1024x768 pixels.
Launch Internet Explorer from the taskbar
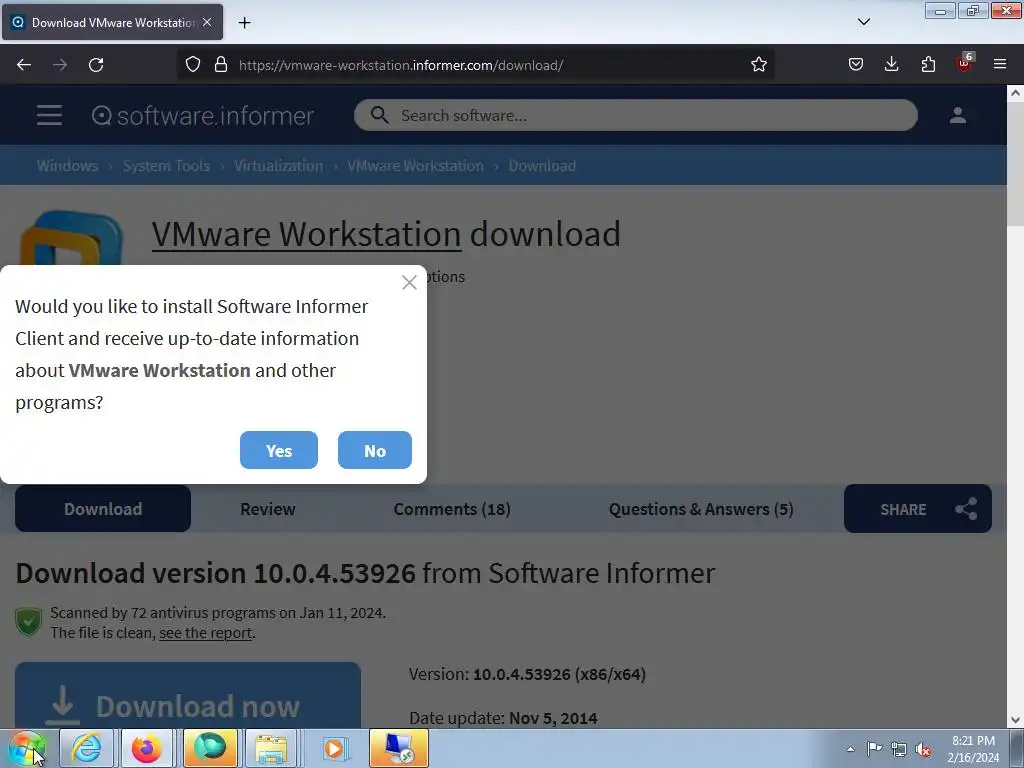(86, 748)
